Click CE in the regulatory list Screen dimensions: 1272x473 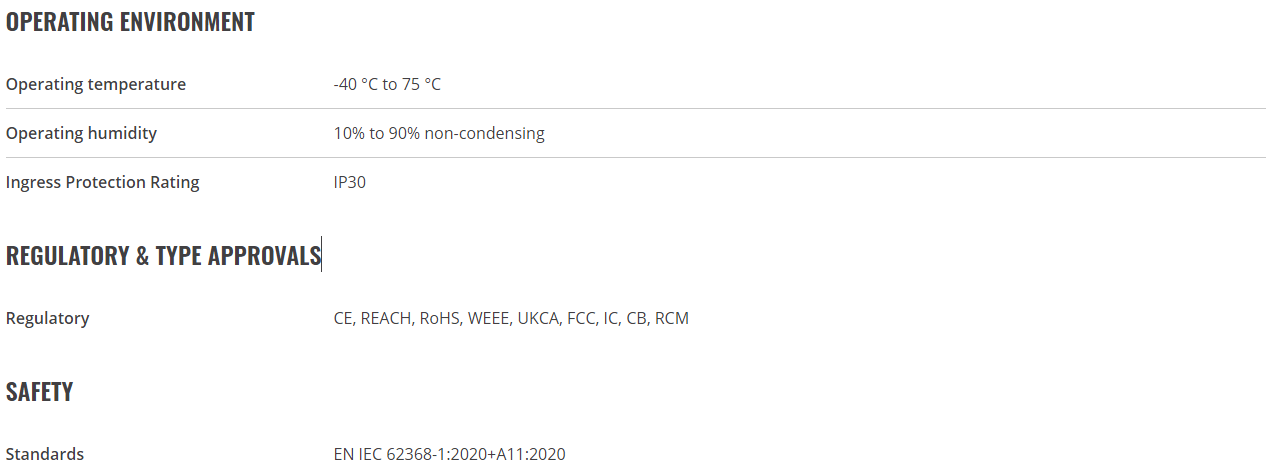(343, 318)
